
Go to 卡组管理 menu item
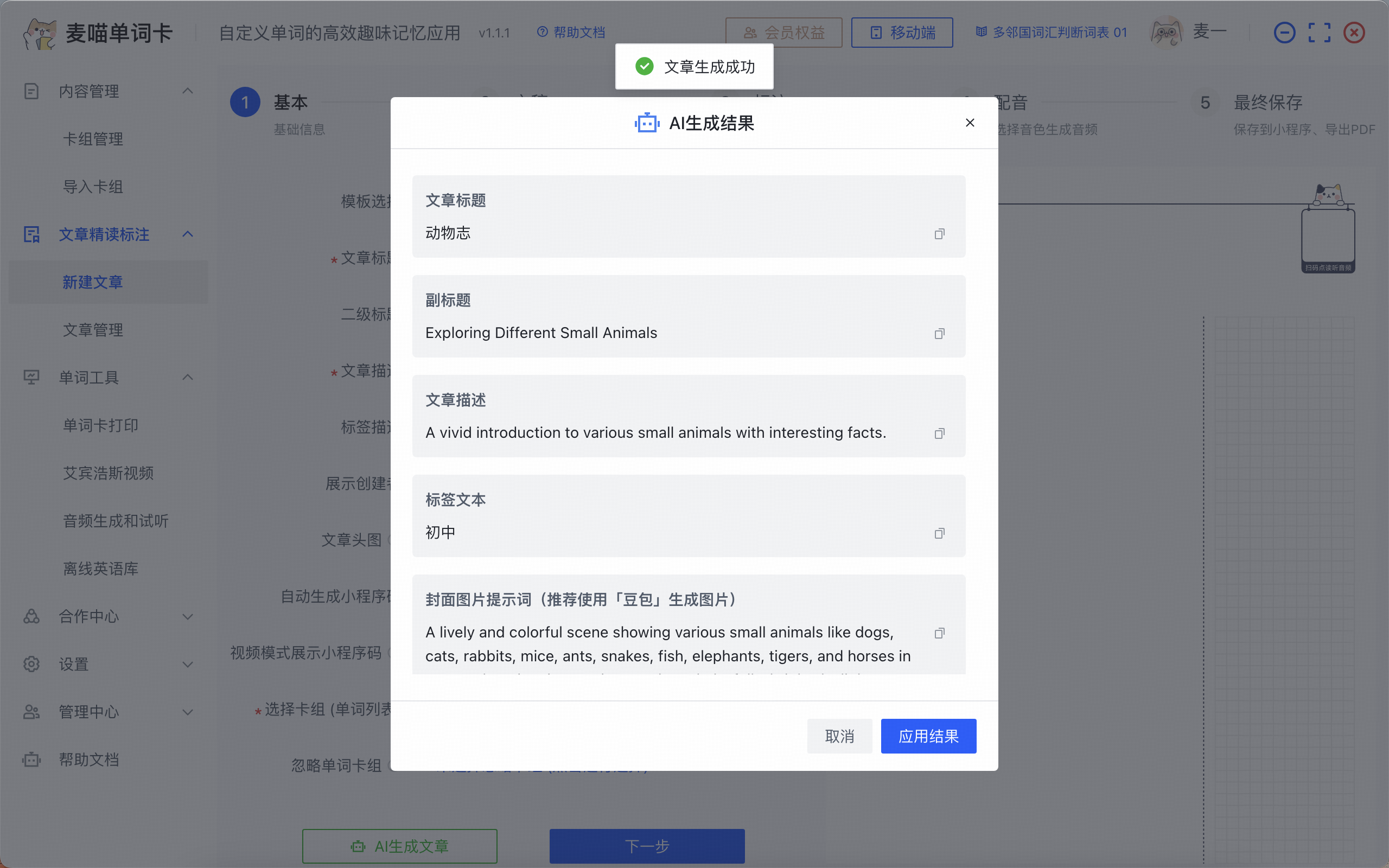point(93,139)
